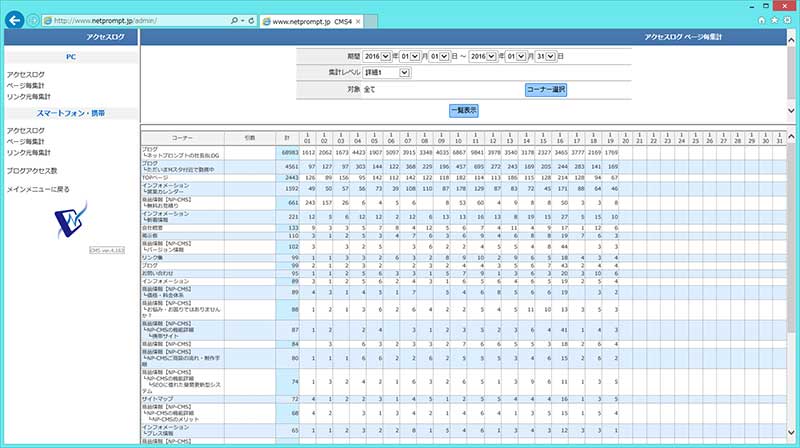Open ページ毎集計 link under スマートフォン・携帯
The image size is (800, 448).
[x=26, y=141]
